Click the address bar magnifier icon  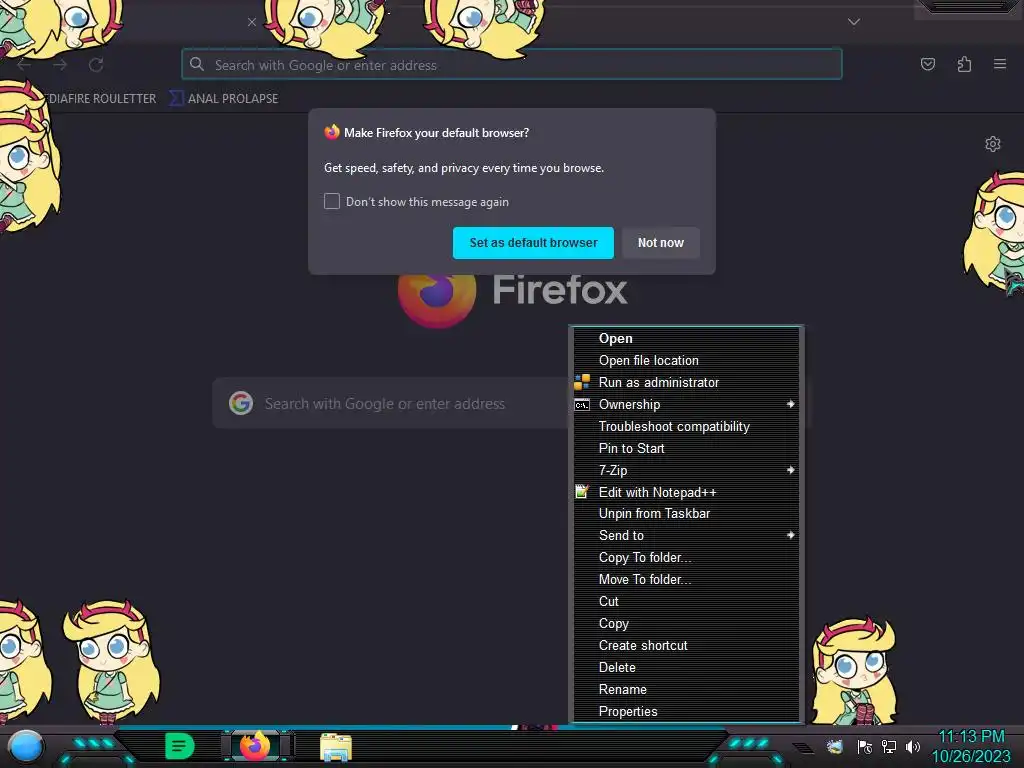coord(197,64)
